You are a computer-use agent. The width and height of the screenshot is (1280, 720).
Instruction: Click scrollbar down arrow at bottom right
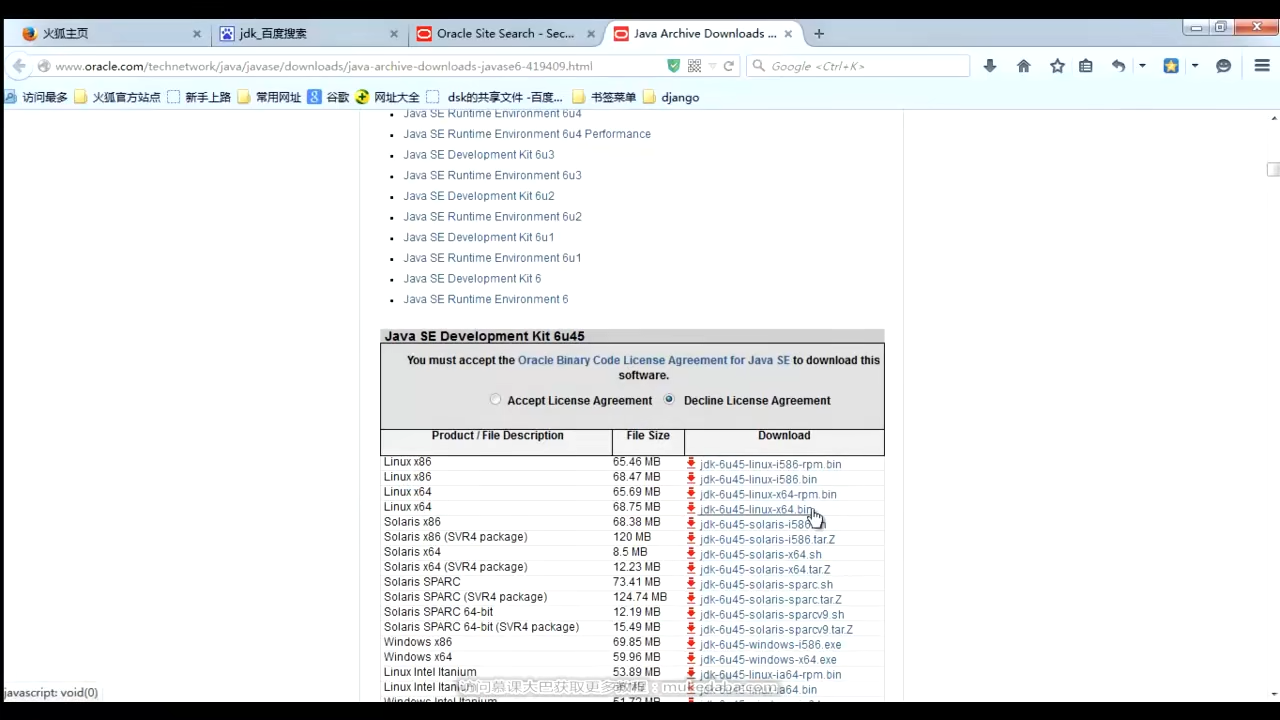click(1273, 692)
